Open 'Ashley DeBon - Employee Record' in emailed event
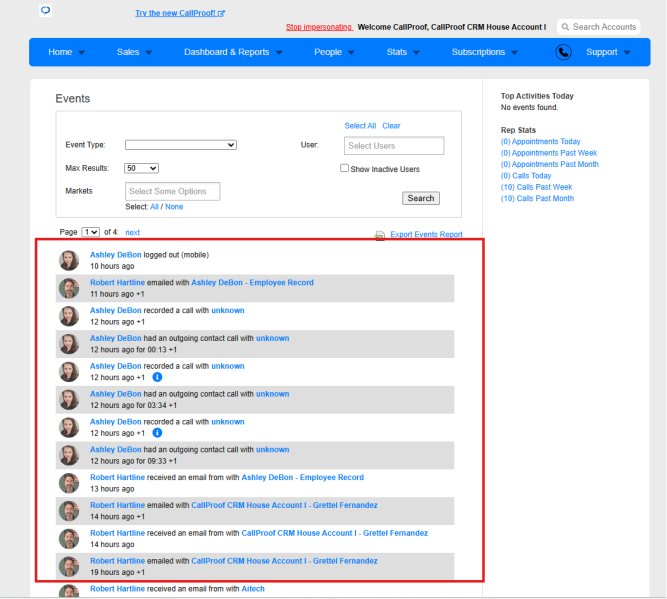This screenshot has width=667, height=599. pyautogui.click(x=252, y=282)
